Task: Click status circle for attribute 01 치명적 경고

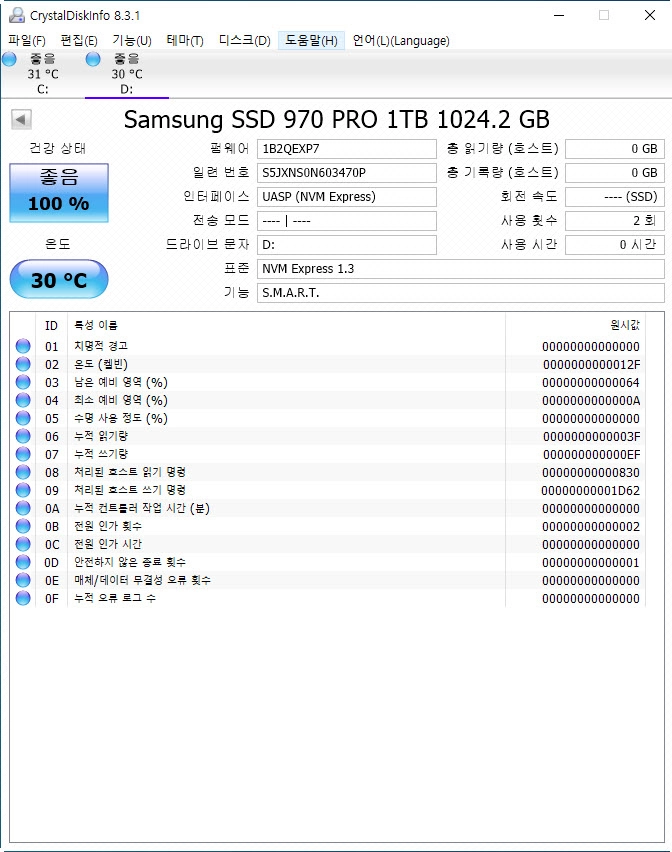Action: point(23,346)
